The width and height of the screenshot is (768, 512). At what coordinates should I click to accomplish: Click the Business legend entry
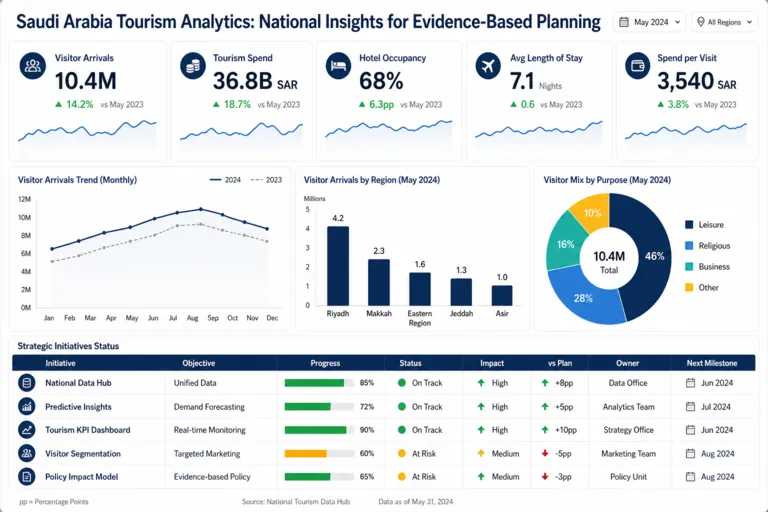(707, 267)
